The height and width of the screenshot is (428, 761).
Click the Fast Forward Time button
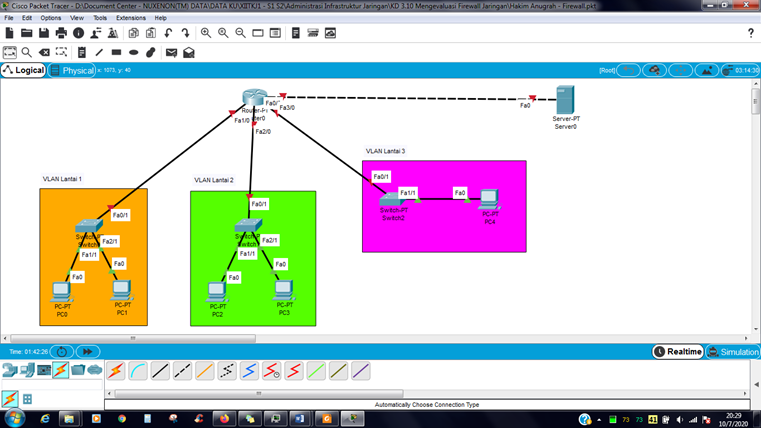[88, 352]
